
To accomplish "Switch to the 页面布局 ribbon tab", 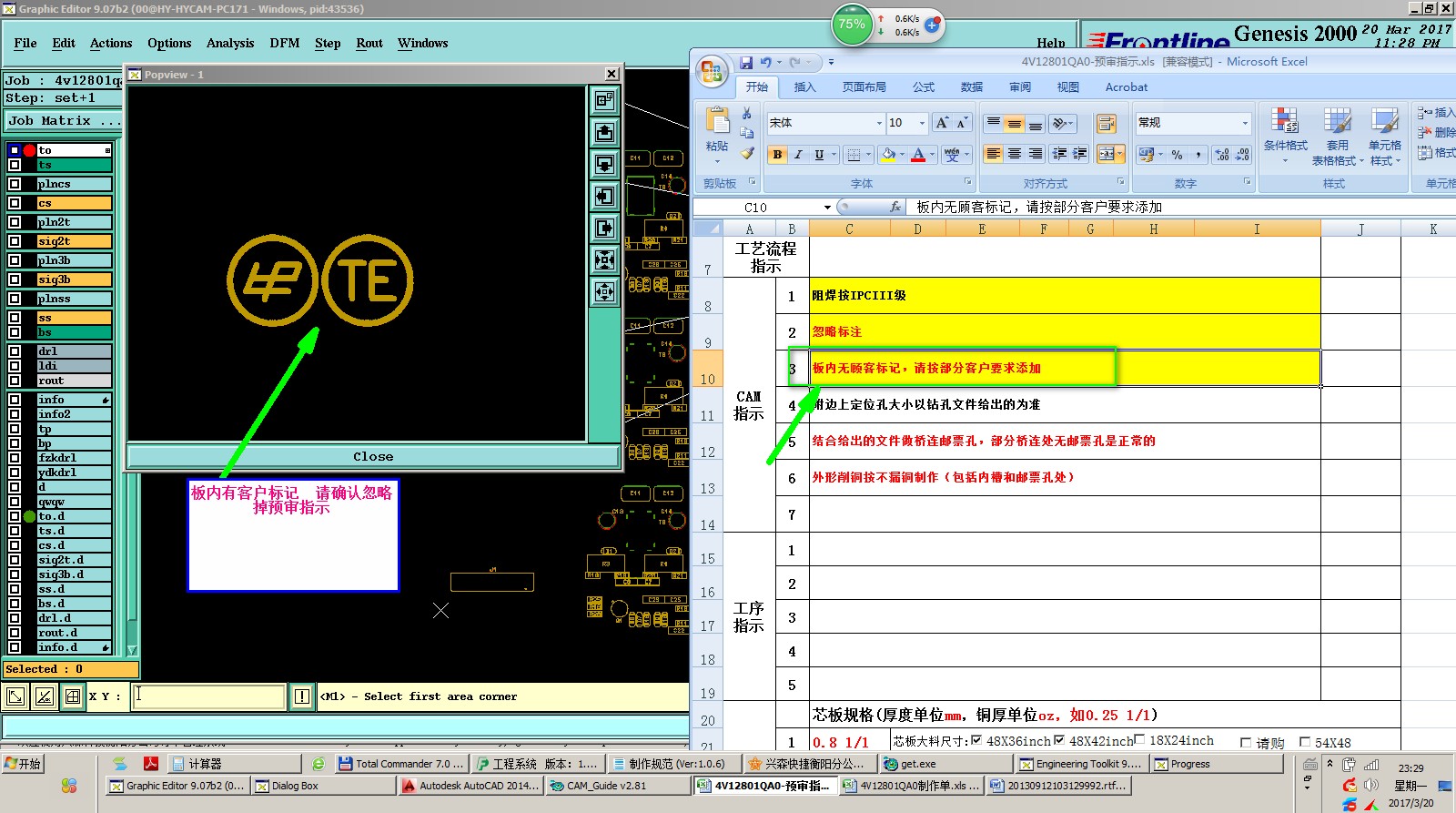I will click(x=864, y=87).
